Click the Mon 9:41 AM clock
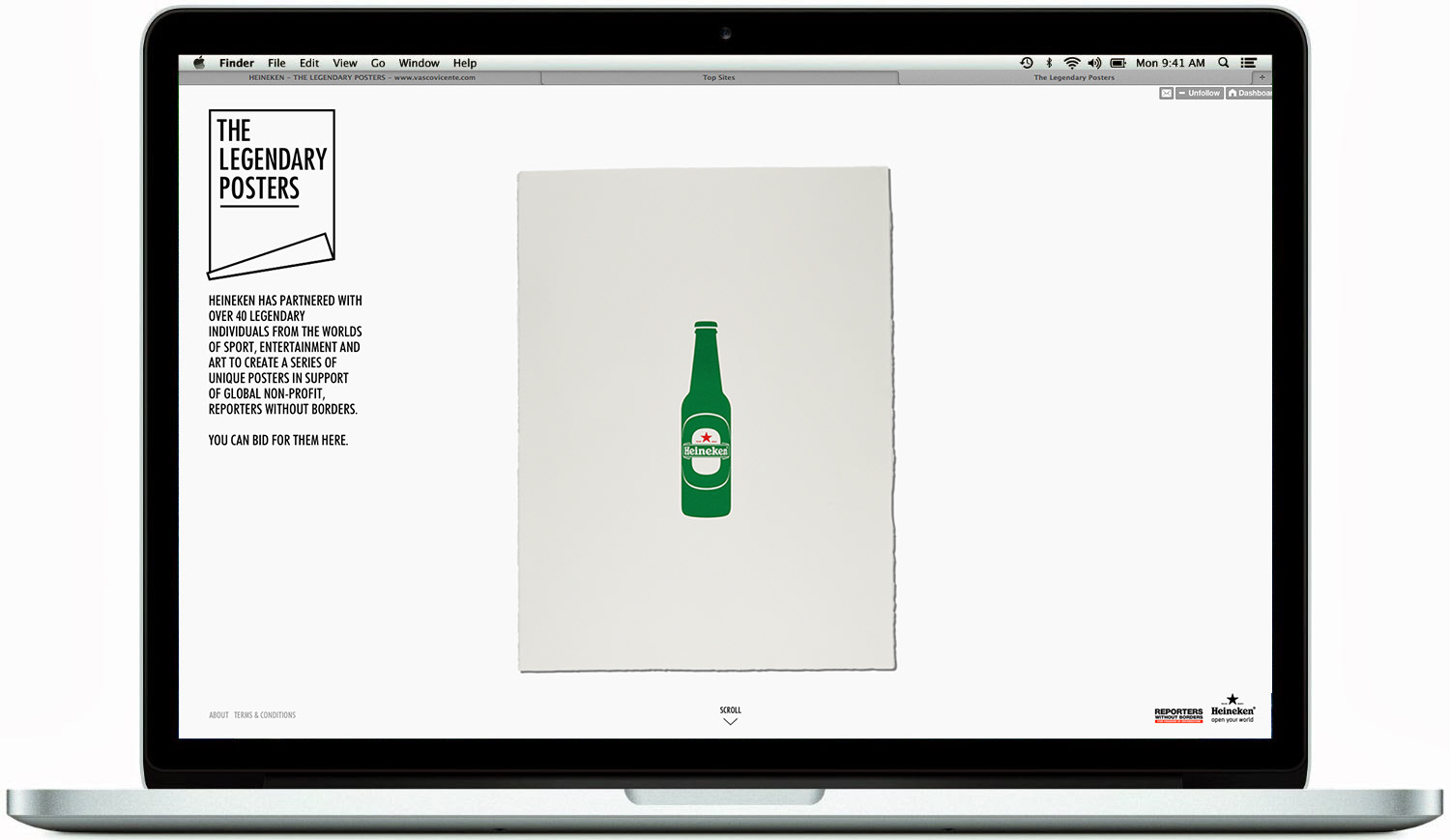 (x=1171, y=63)
